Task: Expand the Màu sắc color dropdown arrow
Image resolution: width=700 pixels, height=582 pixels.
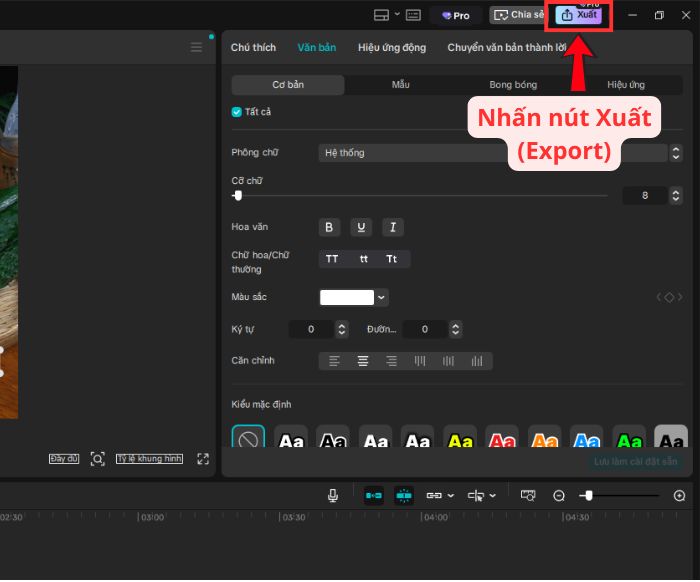Action: click(x=382, y=297)
